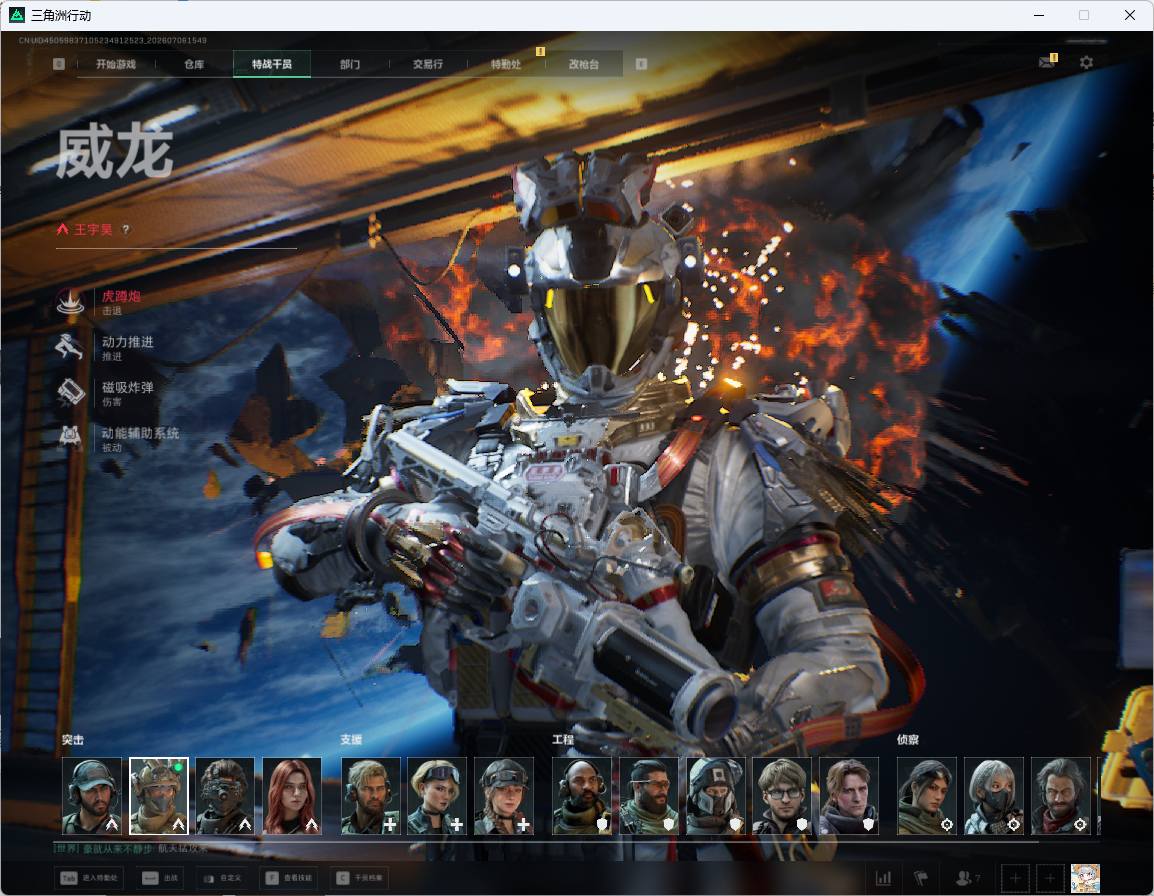The width and height of the screenshot is (1154, 896).
Task: Choose the assault operator with night-vision goggles
Action: click(x=225, y=796)
